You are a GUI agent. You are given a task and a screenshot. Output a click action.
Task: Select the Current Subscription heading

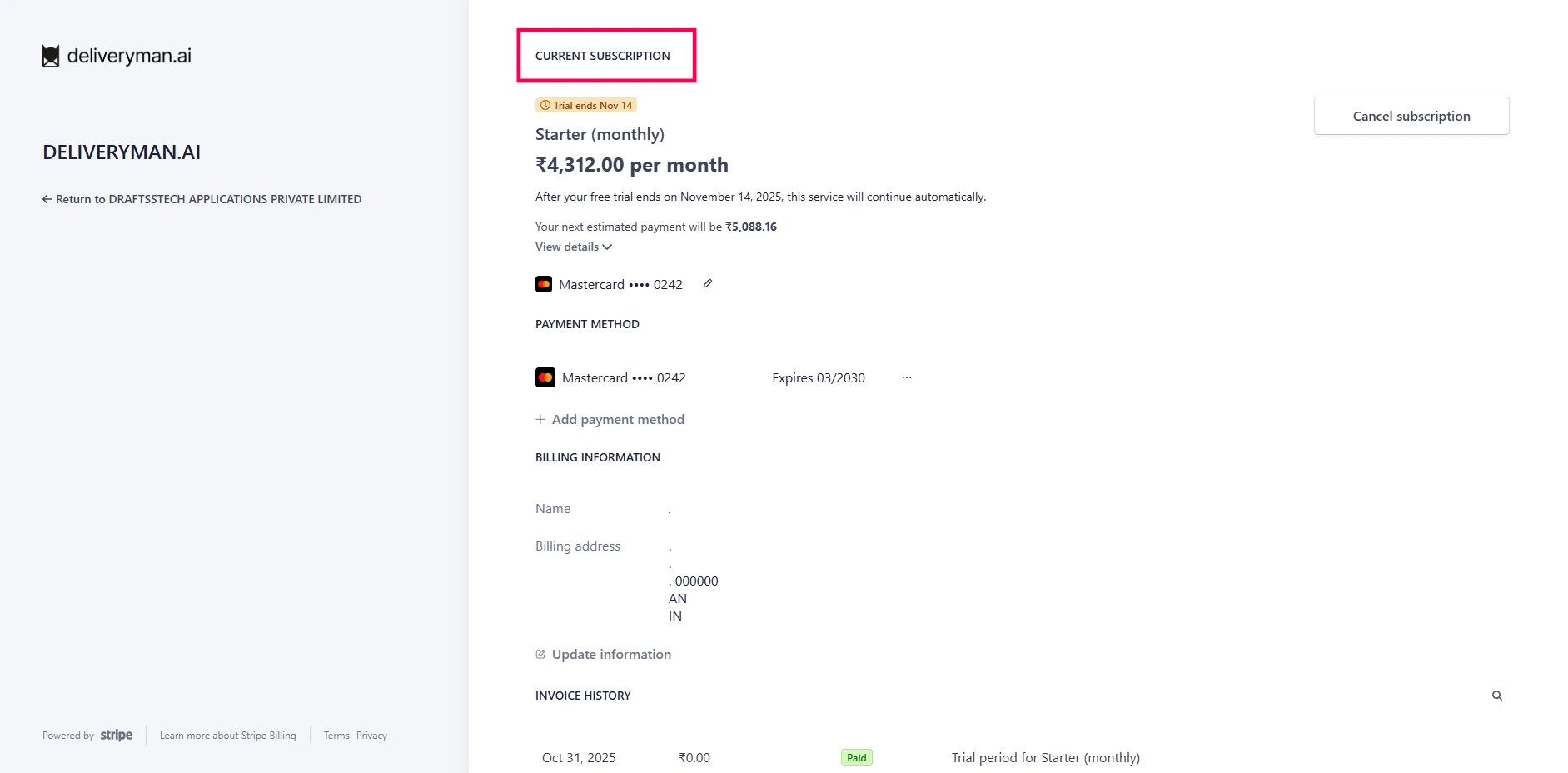602,56
